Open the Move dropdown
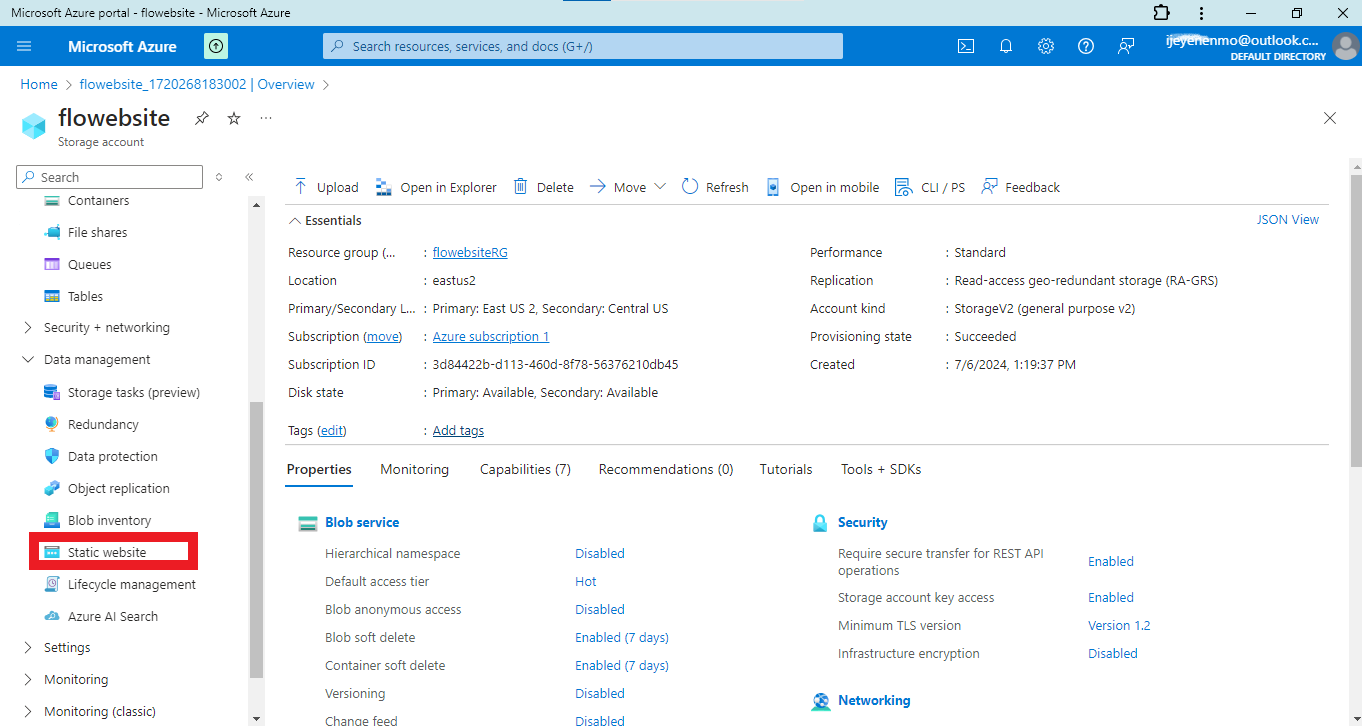 click(x=628, y=187)
